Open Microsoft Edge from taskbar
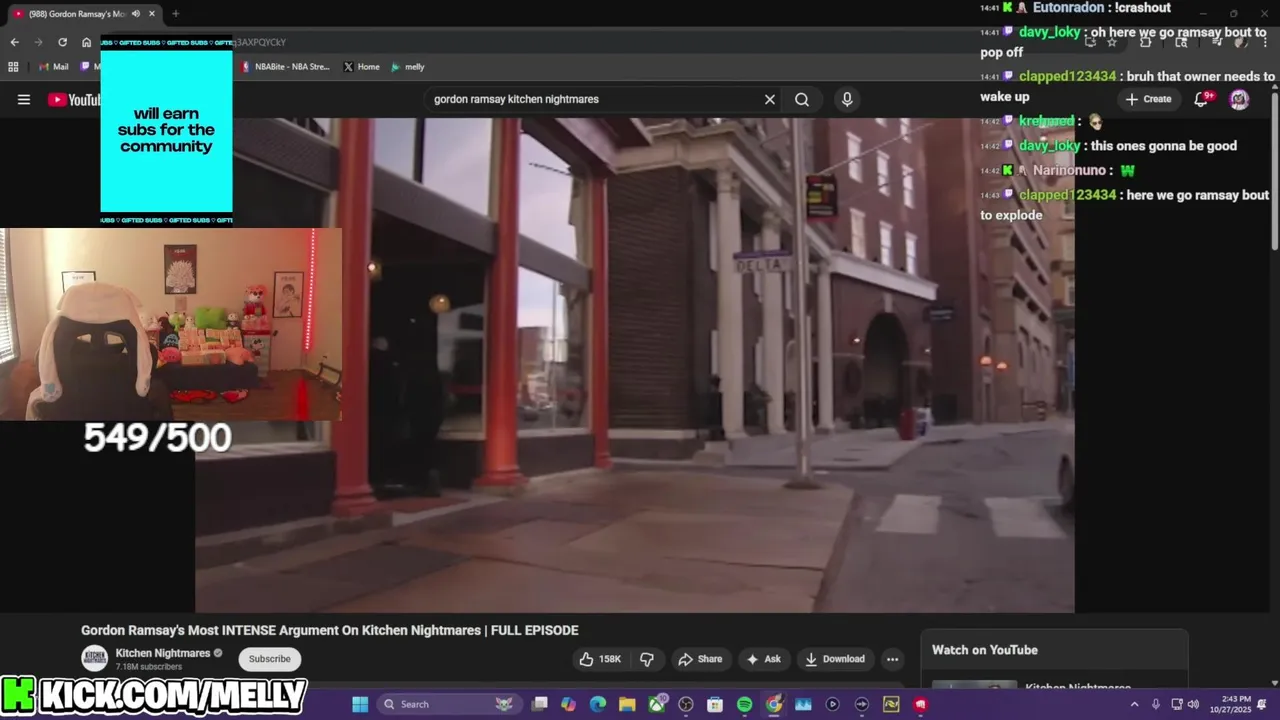The image size is (1280, 720). tap(598, 704)
